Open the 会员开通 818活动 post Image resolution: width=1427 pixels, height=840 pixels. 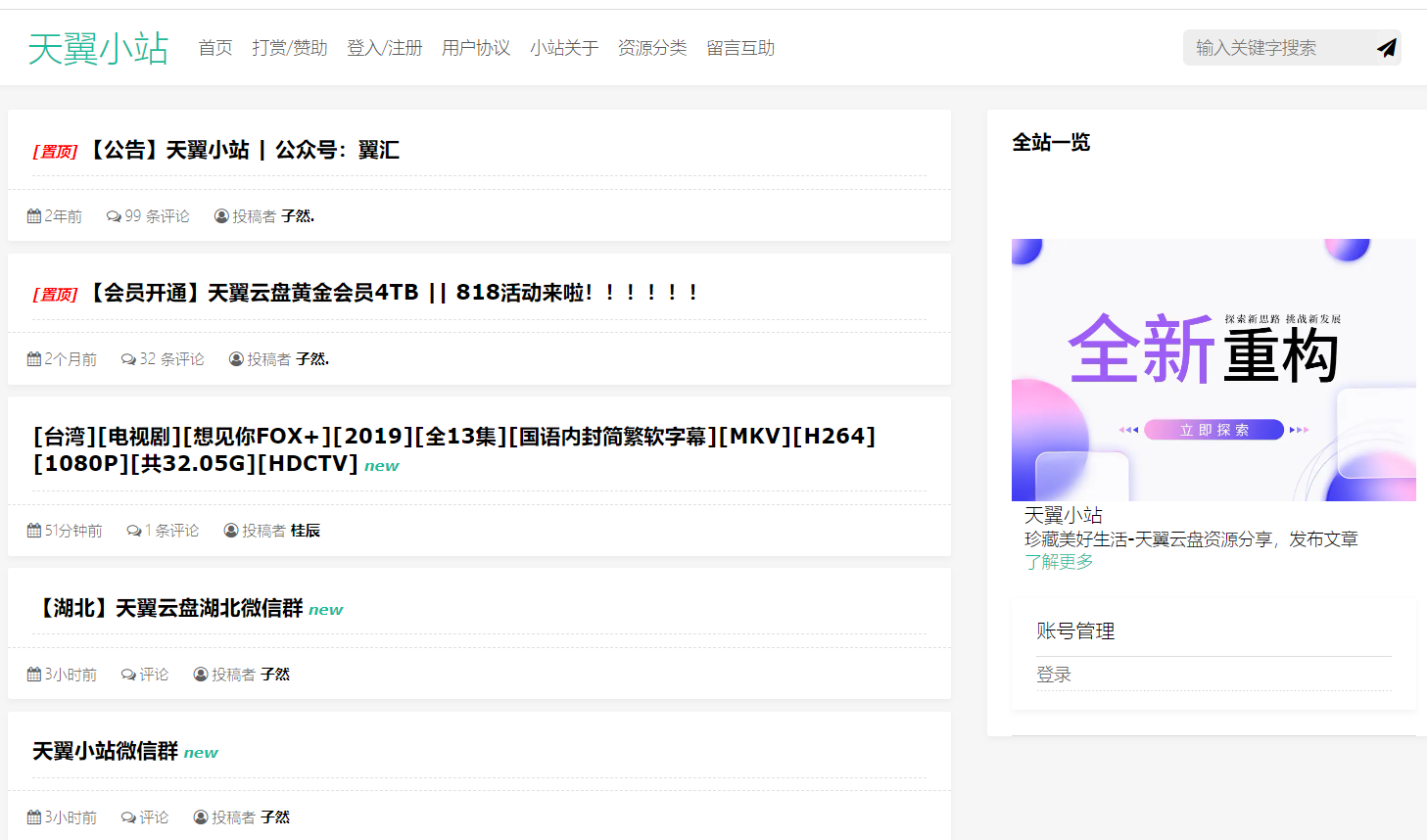click(392, 293)
